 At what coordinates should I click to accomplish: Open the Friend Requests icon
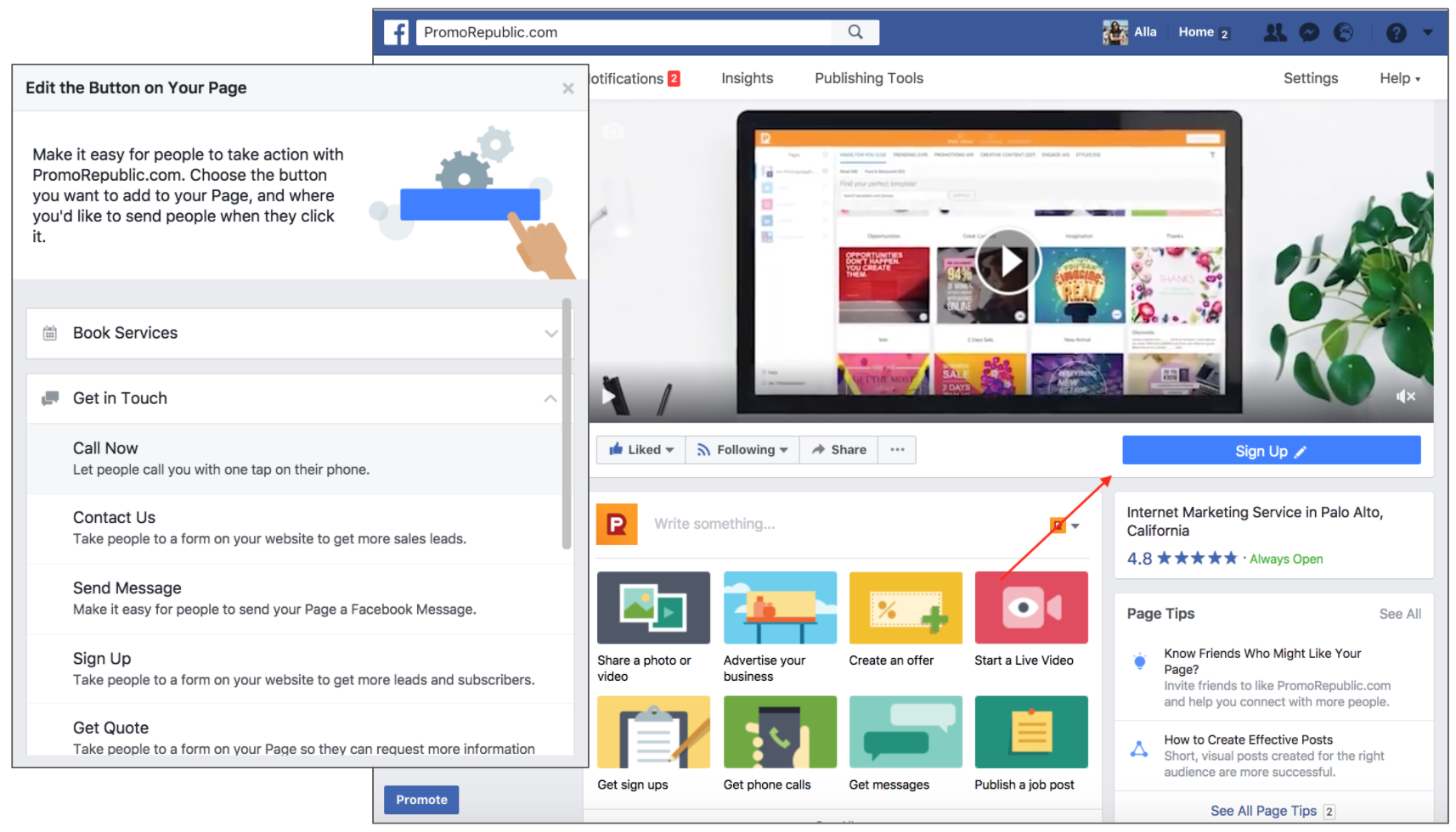1275,32
